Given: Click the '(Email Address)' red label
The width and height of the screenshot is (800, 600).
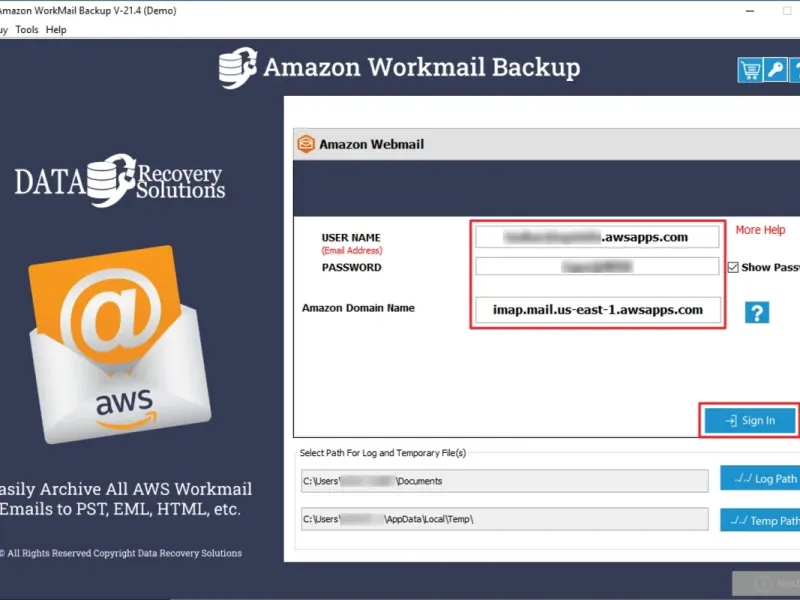Looking at the screenshot, I should [x=352, y=251].
